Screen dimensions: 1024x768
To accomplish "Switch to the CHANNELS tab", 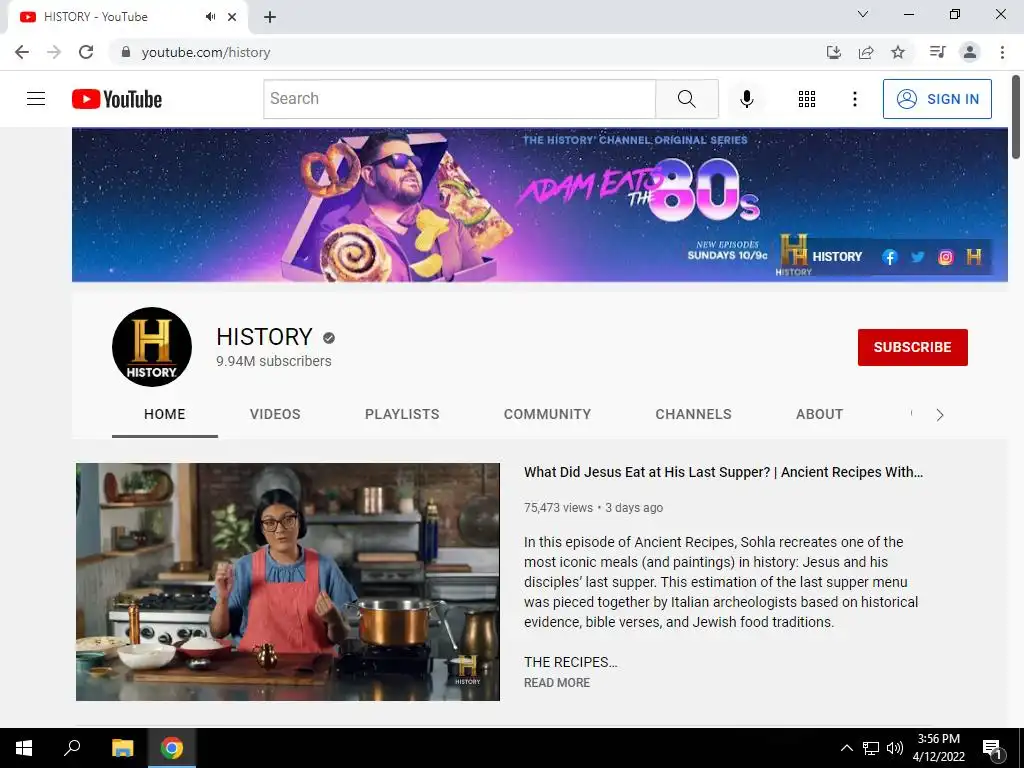I will click(694, 414).
